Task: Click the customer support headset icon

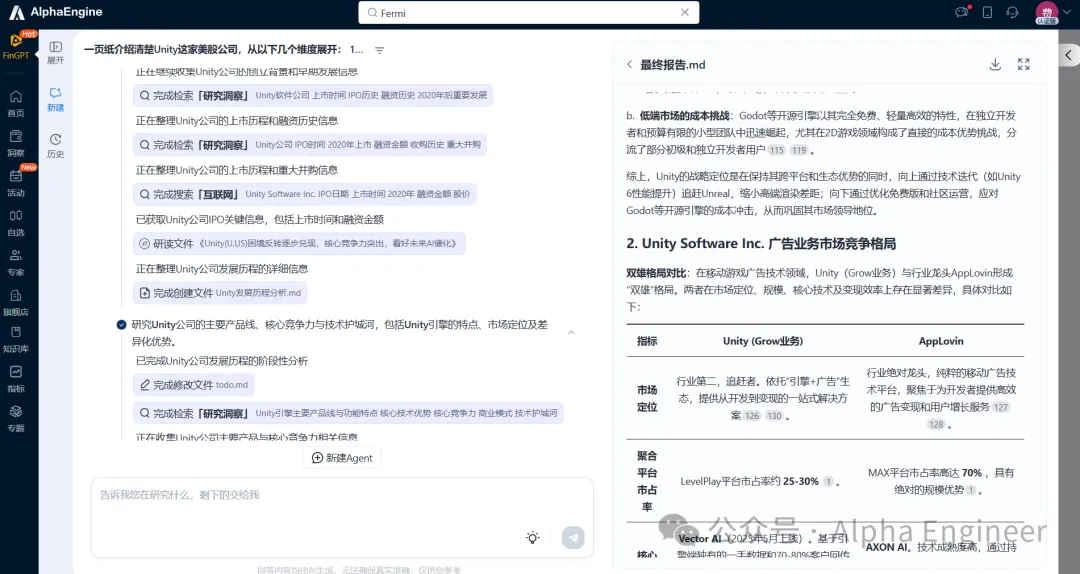Action: coord(1012,13)
